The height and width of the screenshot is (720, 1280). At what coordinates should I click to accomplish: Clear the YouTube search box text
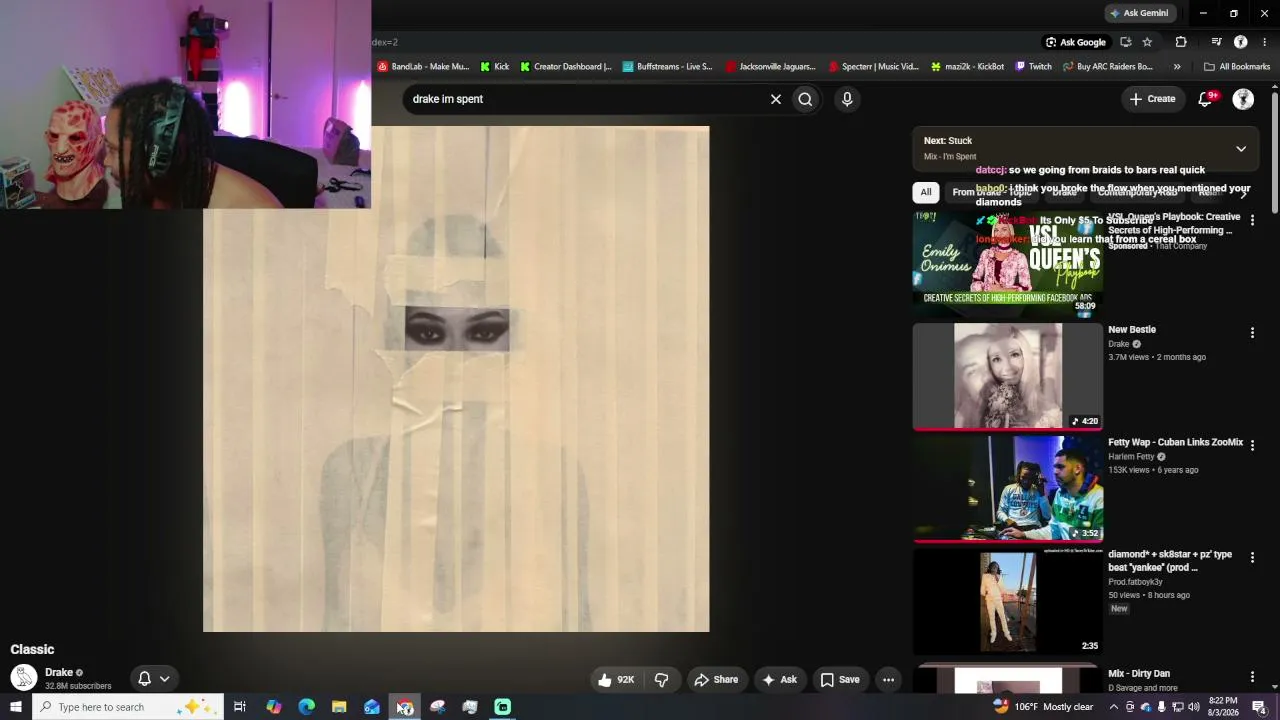pos(775,99)
